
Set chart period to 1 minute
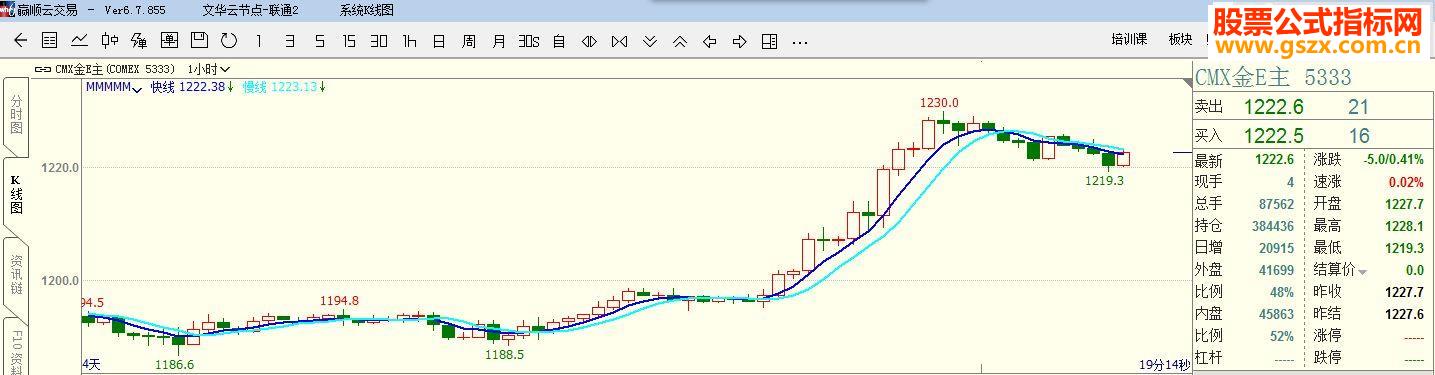259,41
